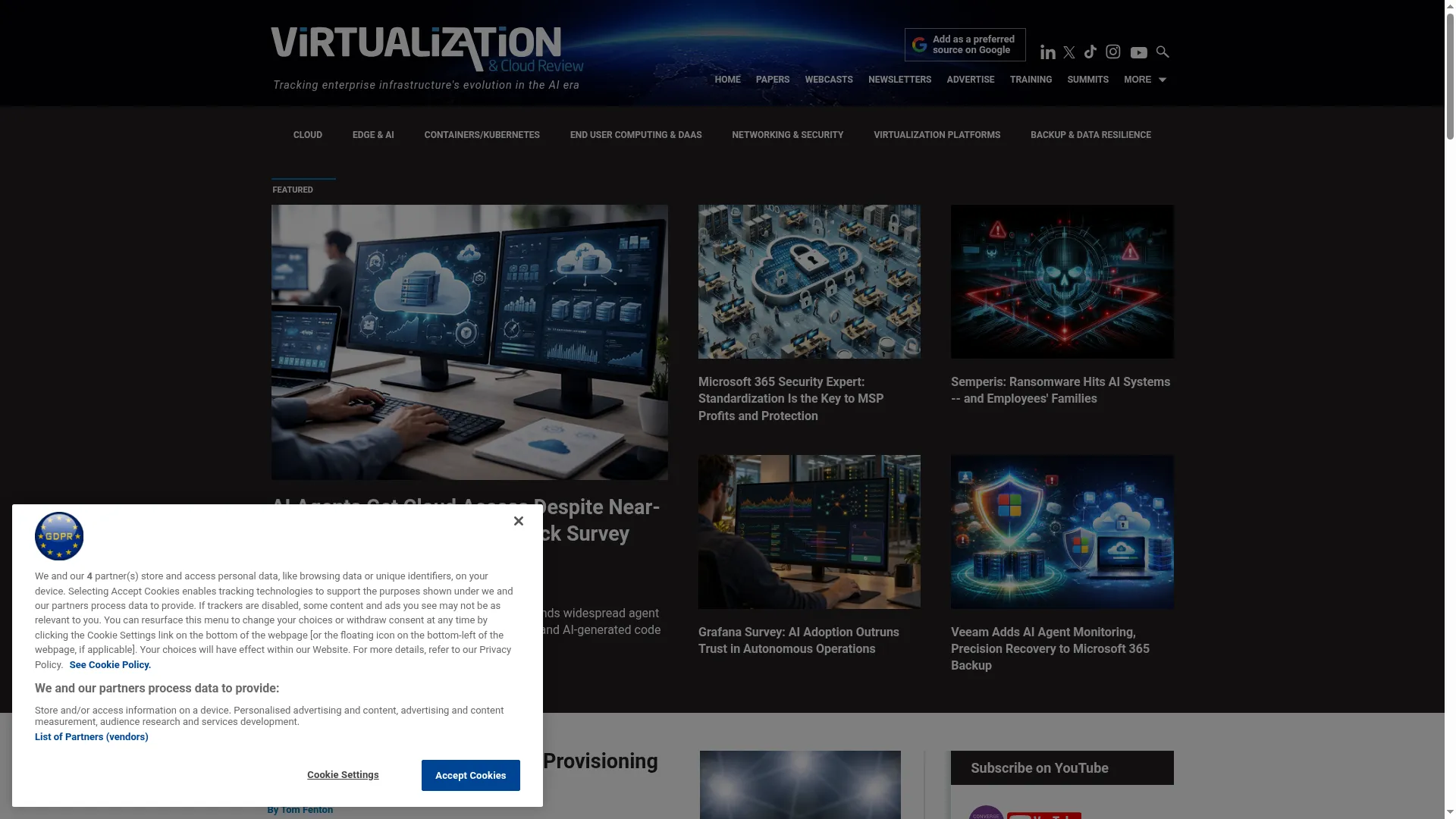Open the TikTok social icon

pyautogui.click(x=1090, y=52)
